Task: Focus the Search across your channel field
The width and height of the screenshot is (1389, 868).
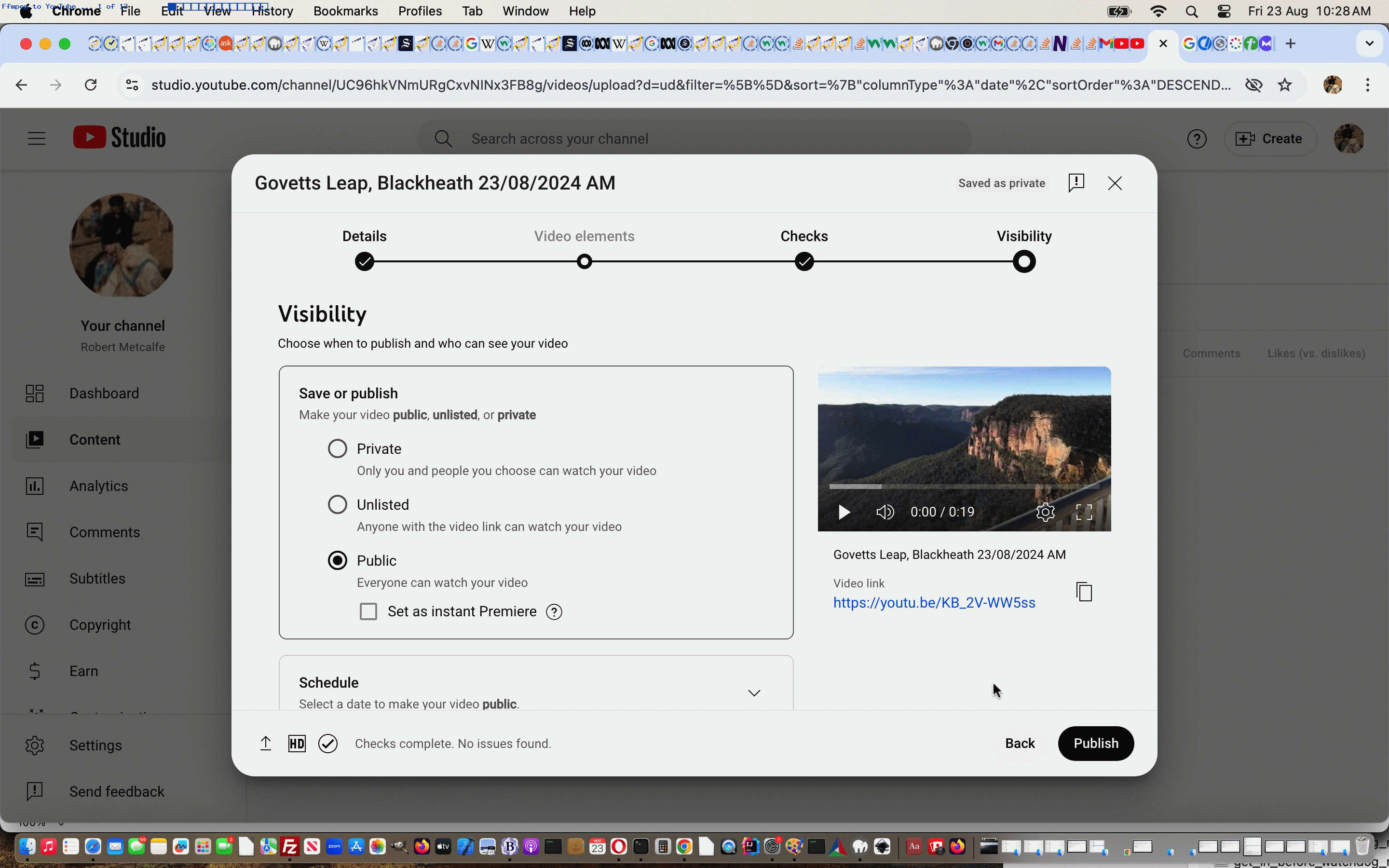Action: point(694,138)
